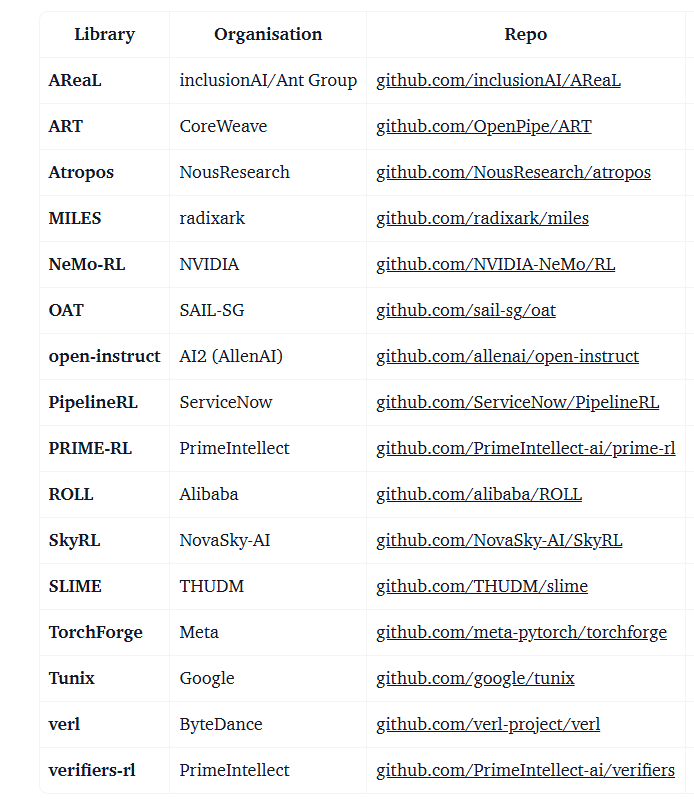Select the Organisation column header
The width and height of the screenshot is (694, 811).
point(268,35)
